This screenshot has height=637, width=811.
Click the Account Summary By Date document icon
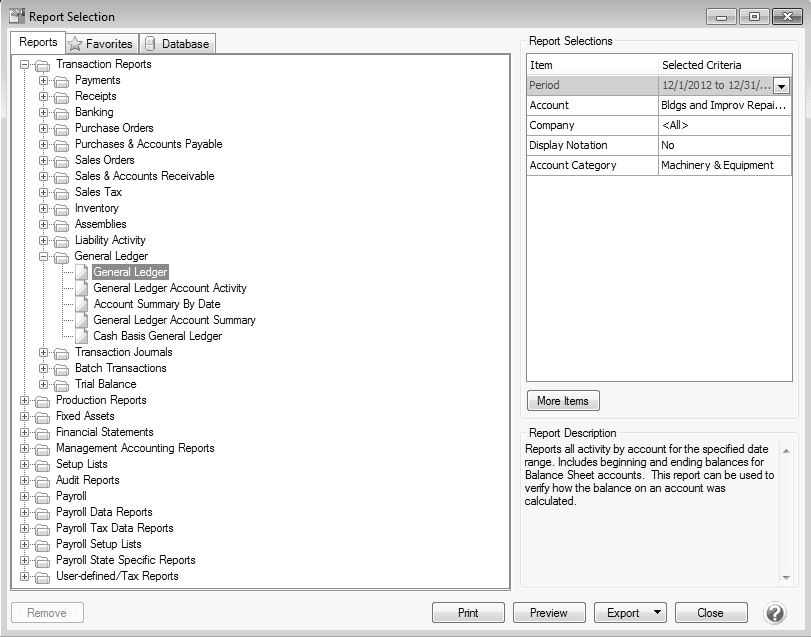[82, 304]
